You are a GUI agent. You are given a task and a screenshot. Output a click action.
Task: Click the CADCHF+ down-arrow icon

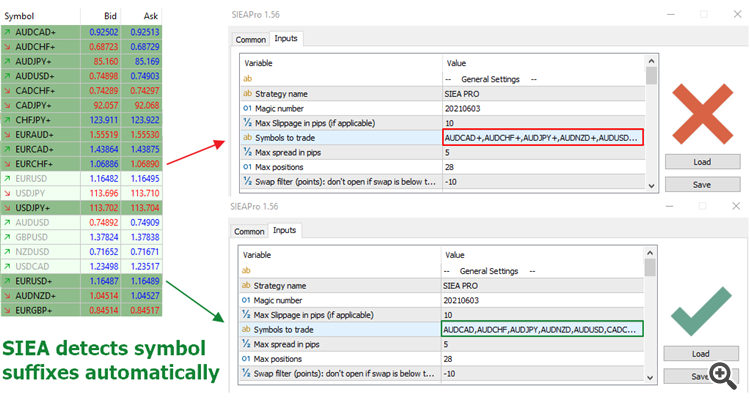click(7, 91)
